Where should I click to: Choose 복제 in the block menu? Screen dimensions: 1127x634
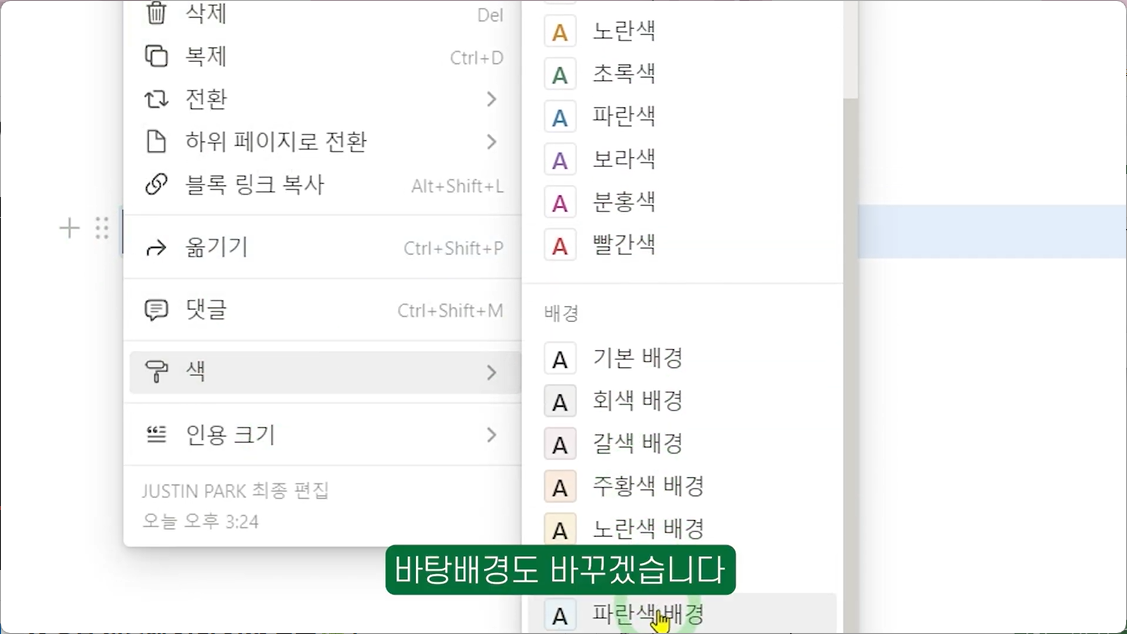point(323,56)
